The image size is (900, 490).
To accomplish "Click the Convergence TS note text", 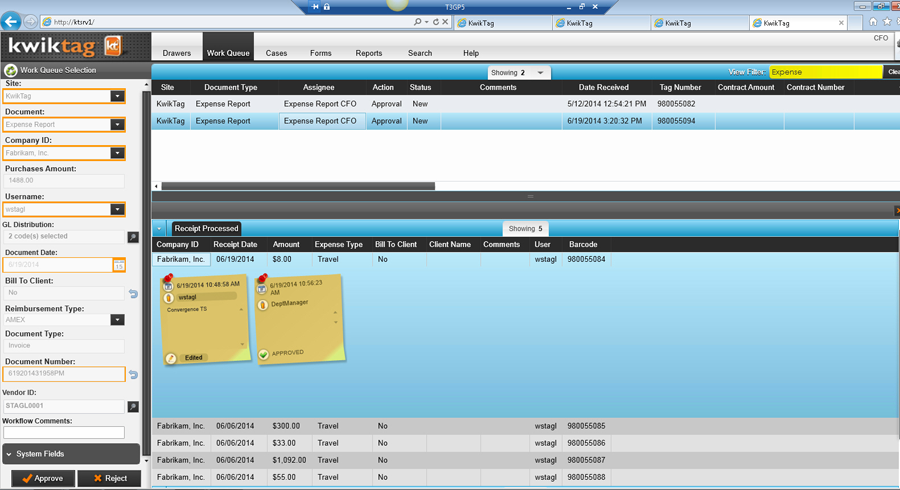I will point(187,309).
